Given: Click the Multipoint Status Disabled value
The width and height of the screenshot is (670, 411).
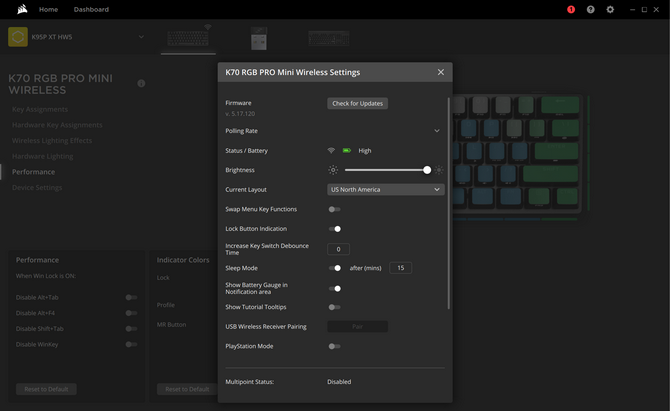Looking at the screenshot, I should point(339,382).
